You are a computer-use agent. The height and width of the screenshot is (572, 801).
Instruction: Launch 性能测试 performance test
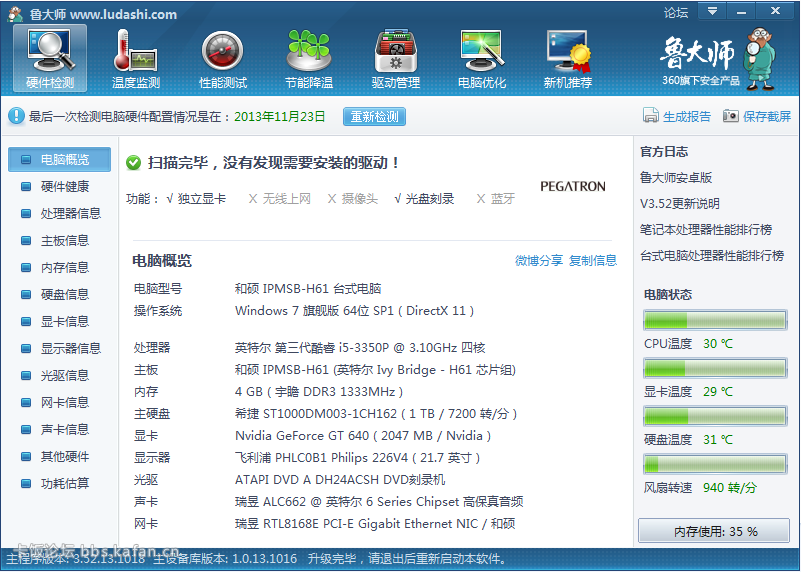223,58
